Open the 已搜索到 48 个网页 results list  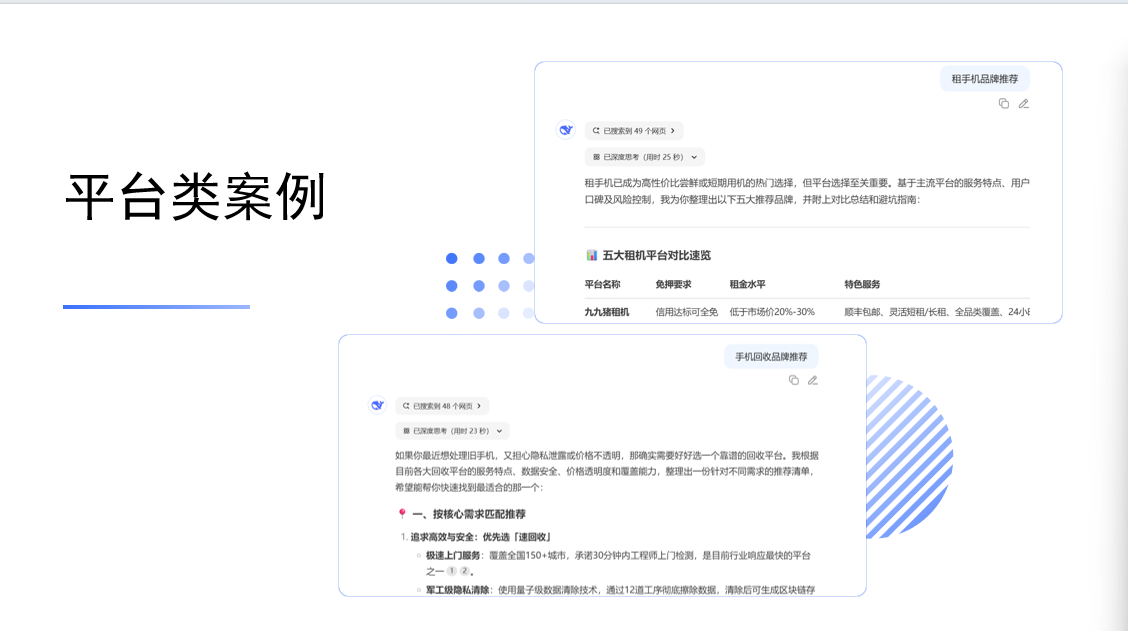(442, 406)
